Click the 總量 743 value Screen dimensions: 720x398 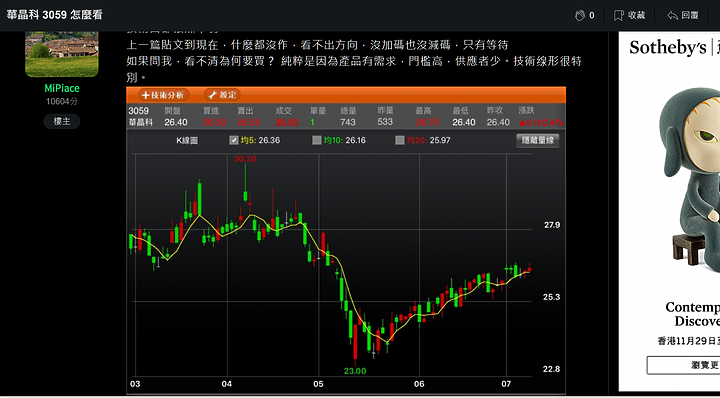348,122
